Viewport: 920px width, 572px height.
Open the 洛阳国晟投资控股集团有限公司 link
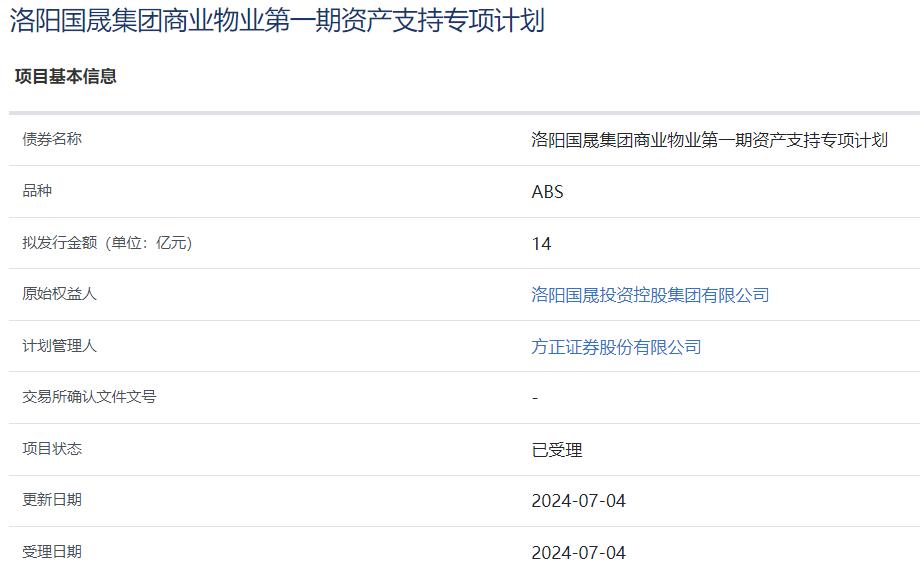650,295
